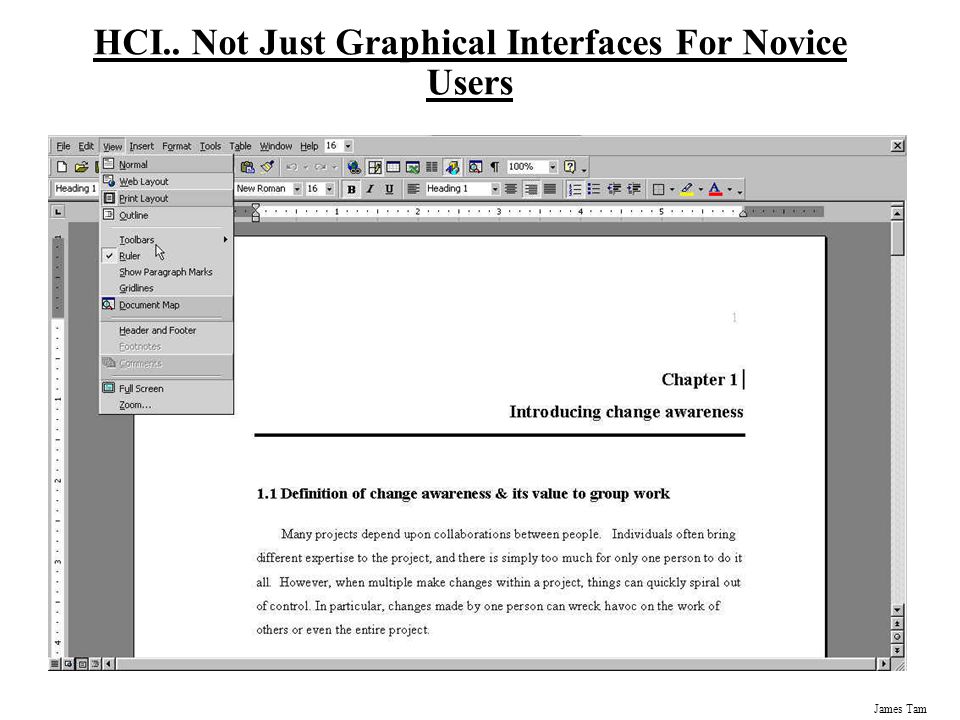Click the Select Browse Object circle button
This screenshot has height=720, width=960.
pos(897,637)
